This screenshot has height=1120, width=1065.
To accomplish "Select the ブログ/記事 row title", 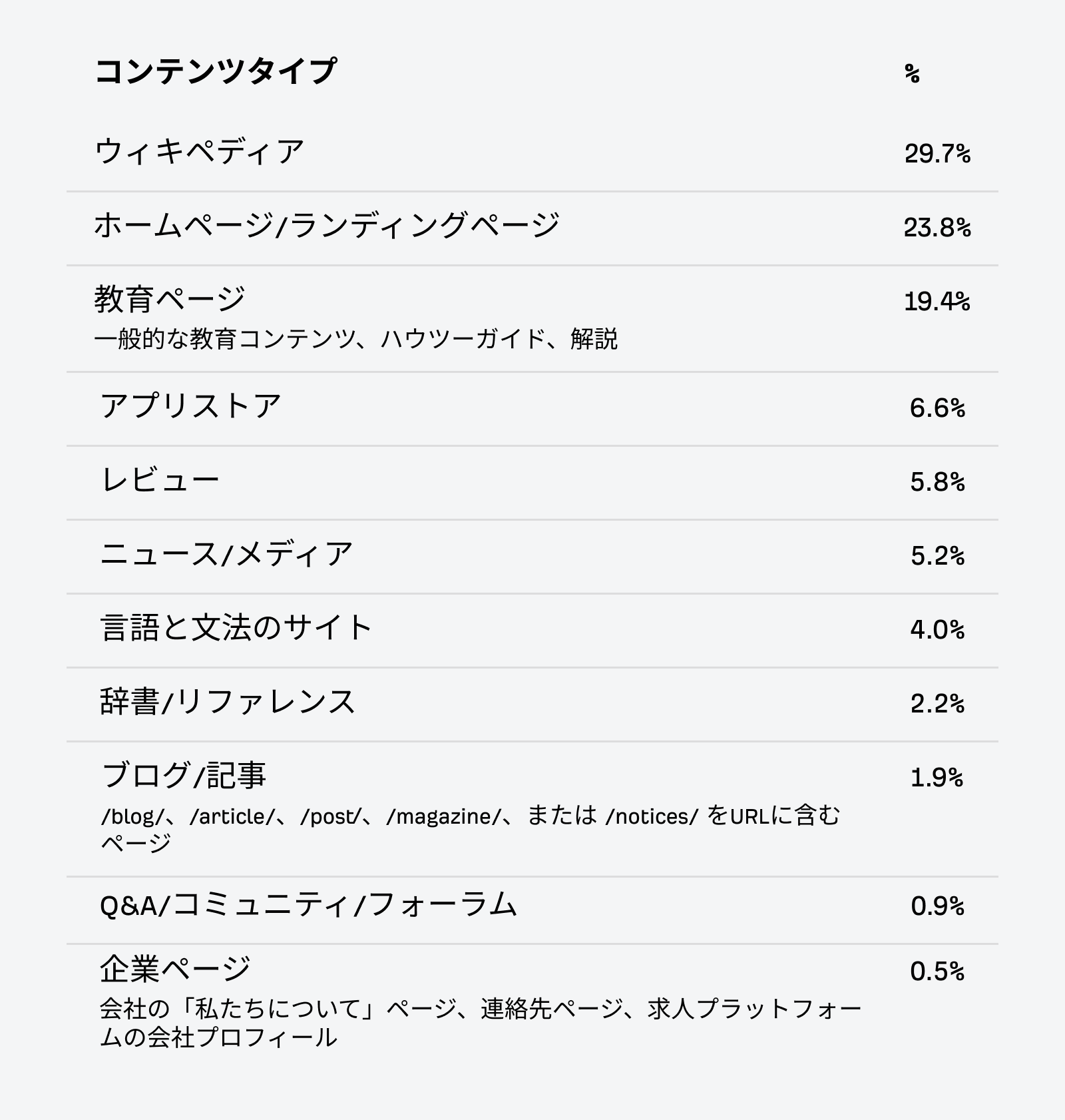I will tap(184, 776).
